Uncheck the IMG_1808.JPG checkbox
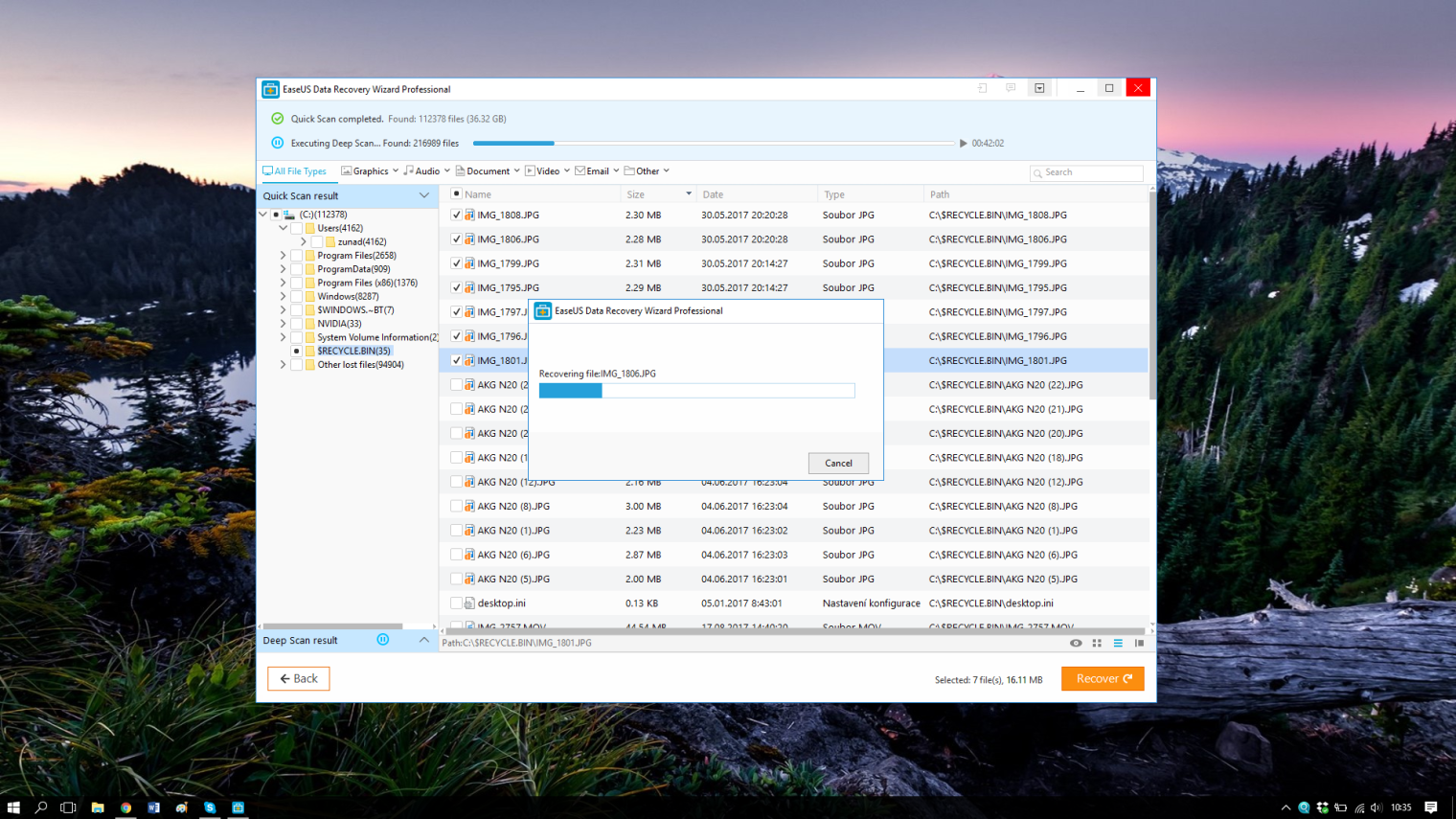The width and height of the screenshot is (1456, 819). (456, 216)
